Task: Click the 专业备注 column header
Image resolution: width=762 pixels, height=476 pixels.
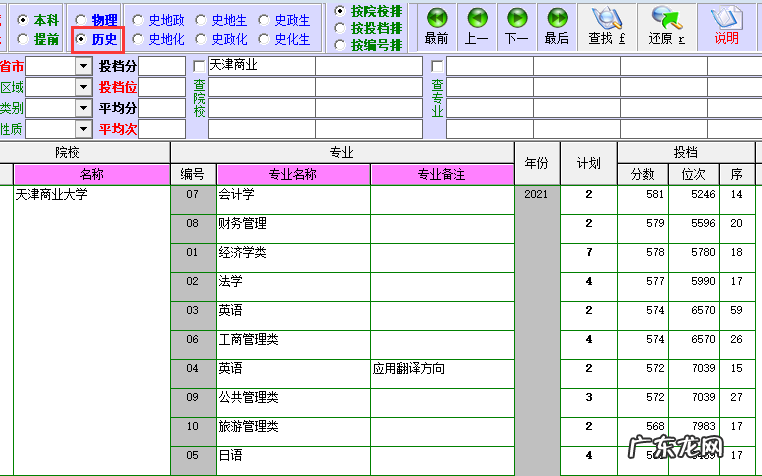Action: (x=442, y=174)
